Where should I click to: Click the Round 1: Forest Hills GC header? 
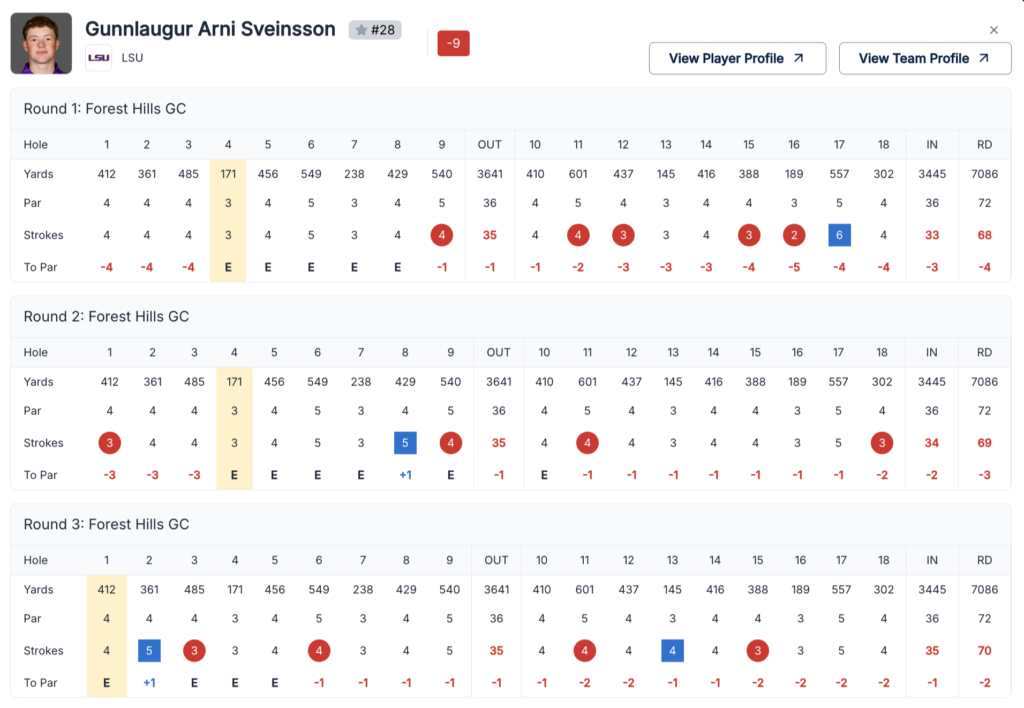coord(105,109)
